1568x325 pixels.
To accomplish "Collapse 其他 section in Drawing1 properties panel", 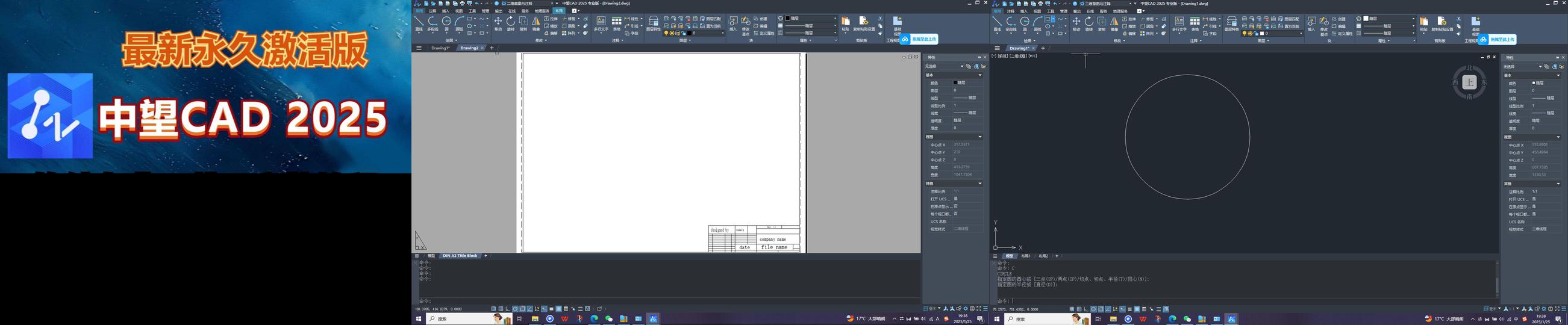I will (x=1559, y=184).
